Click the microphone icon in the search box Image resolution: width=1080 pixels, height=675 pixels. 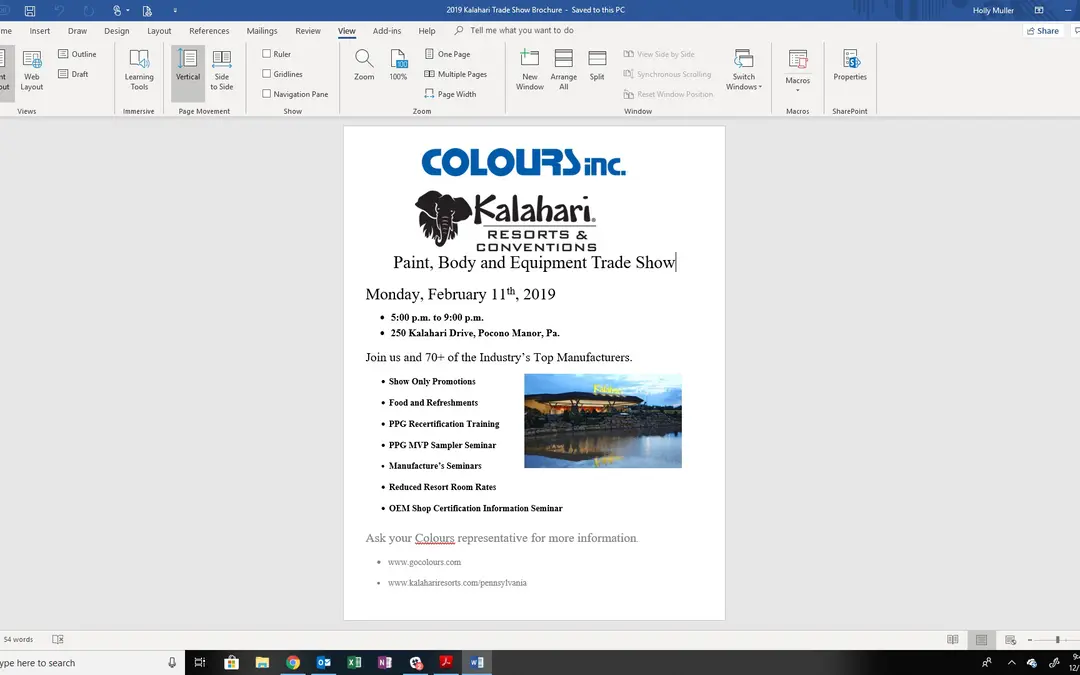172,663
